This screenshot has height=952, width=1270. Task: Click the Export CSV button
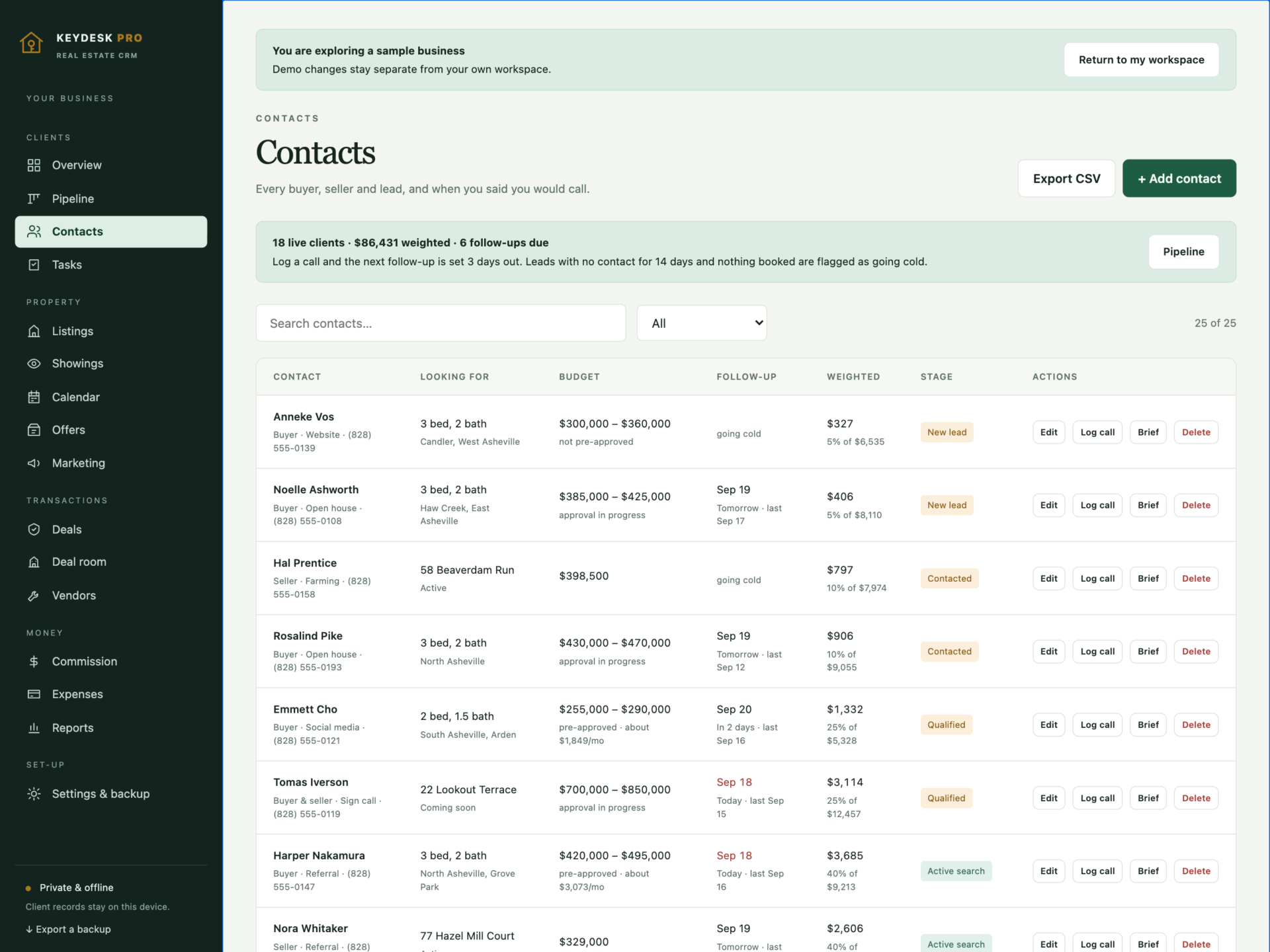tap(1066, 178)
